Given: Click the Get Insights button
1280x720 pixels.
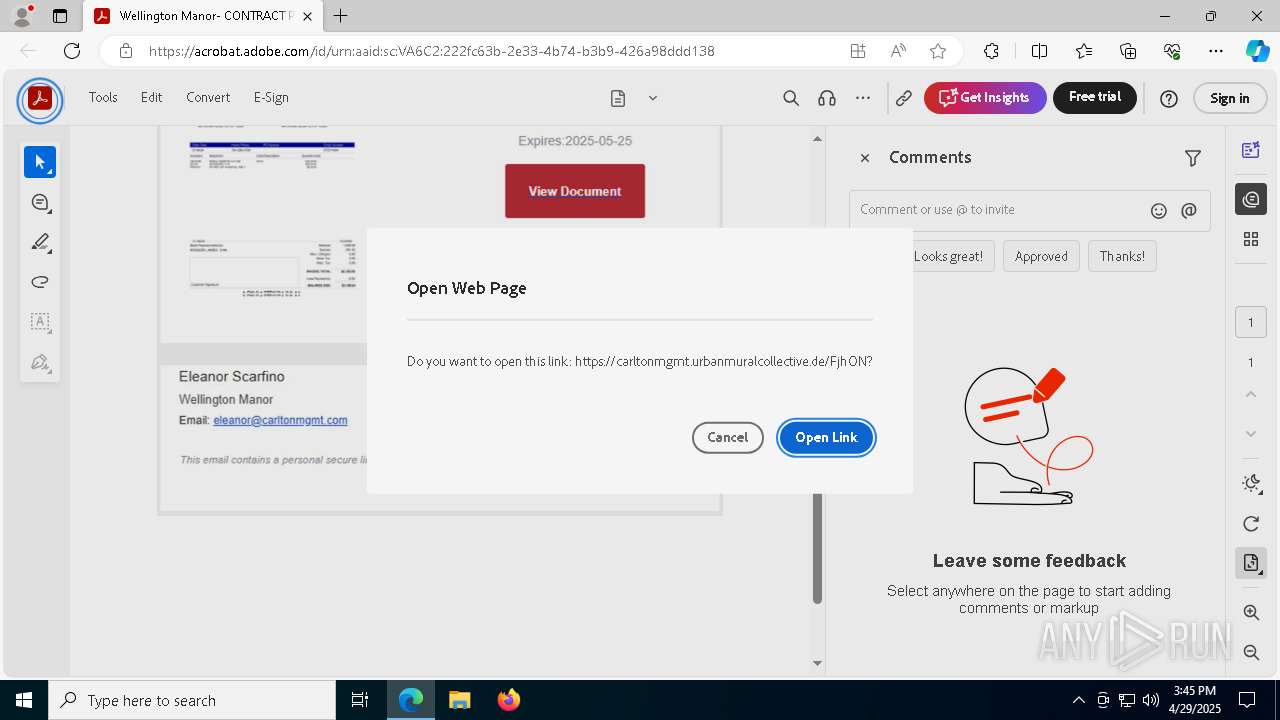Looking at the screenshot, I should (985, 98).
